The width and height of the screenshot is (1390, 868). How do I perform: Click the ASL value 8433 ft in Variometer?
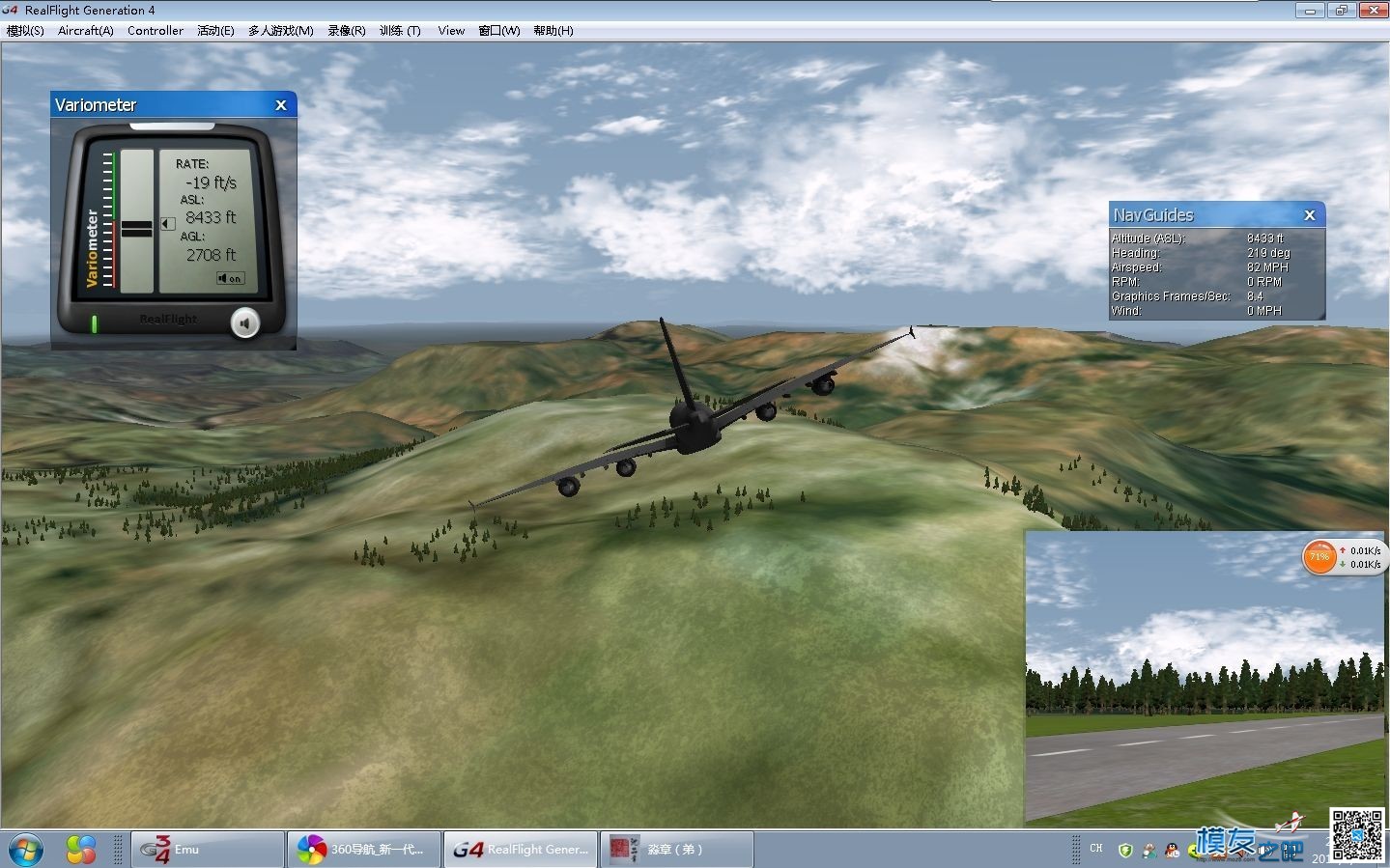pyautogui.click(x=211, y=218)
